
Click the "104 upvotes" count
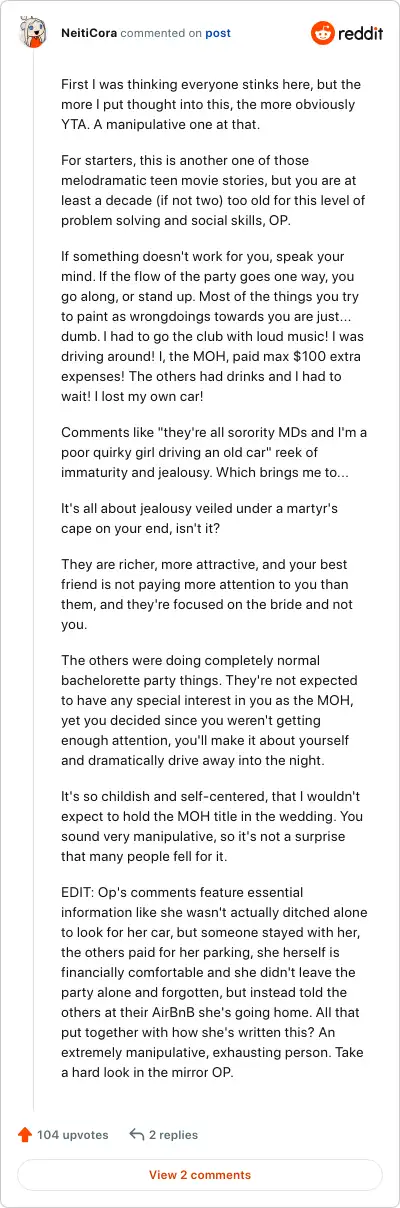tap(72, 1135)
